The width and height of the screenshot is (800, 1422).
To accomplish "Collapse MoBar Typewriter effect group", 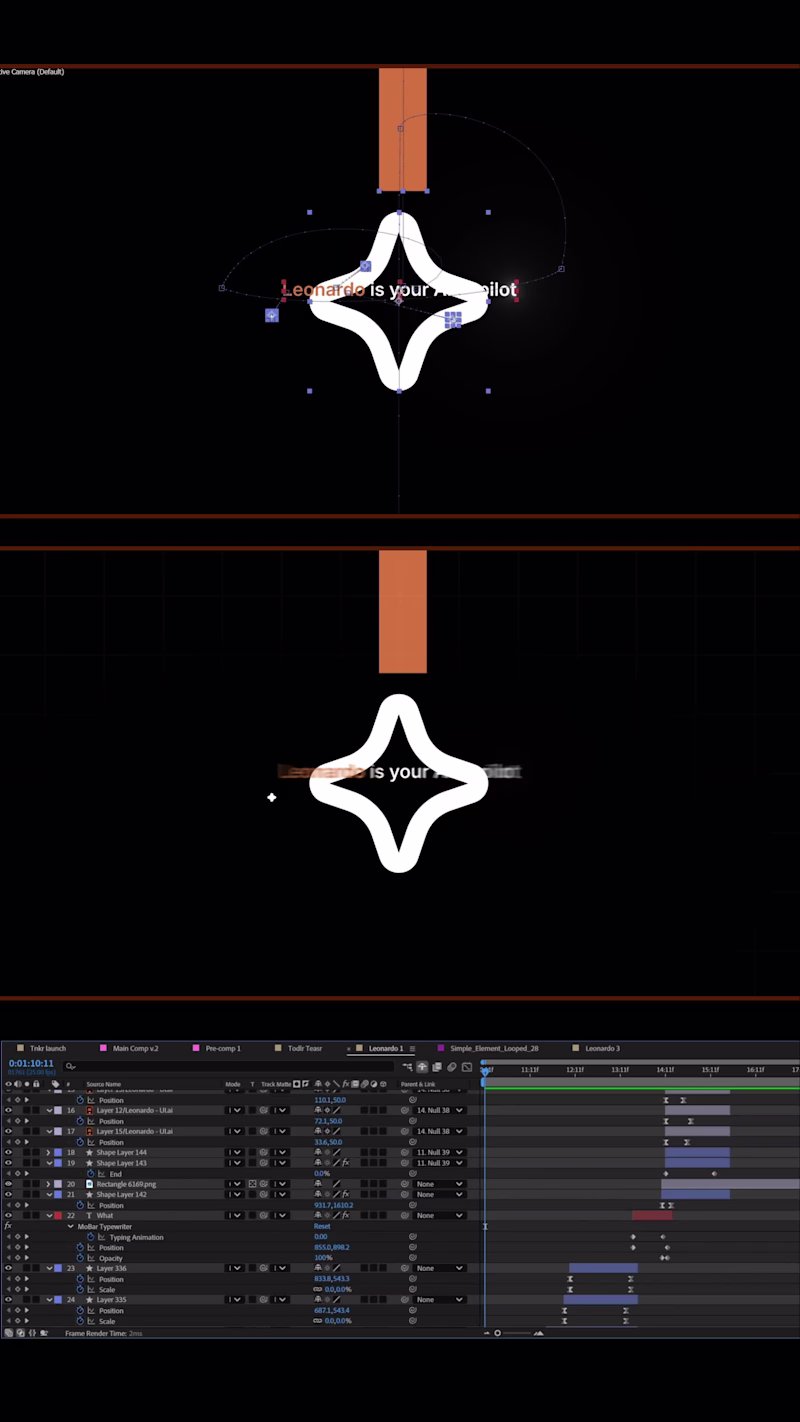I will [x=71, y=1226].
